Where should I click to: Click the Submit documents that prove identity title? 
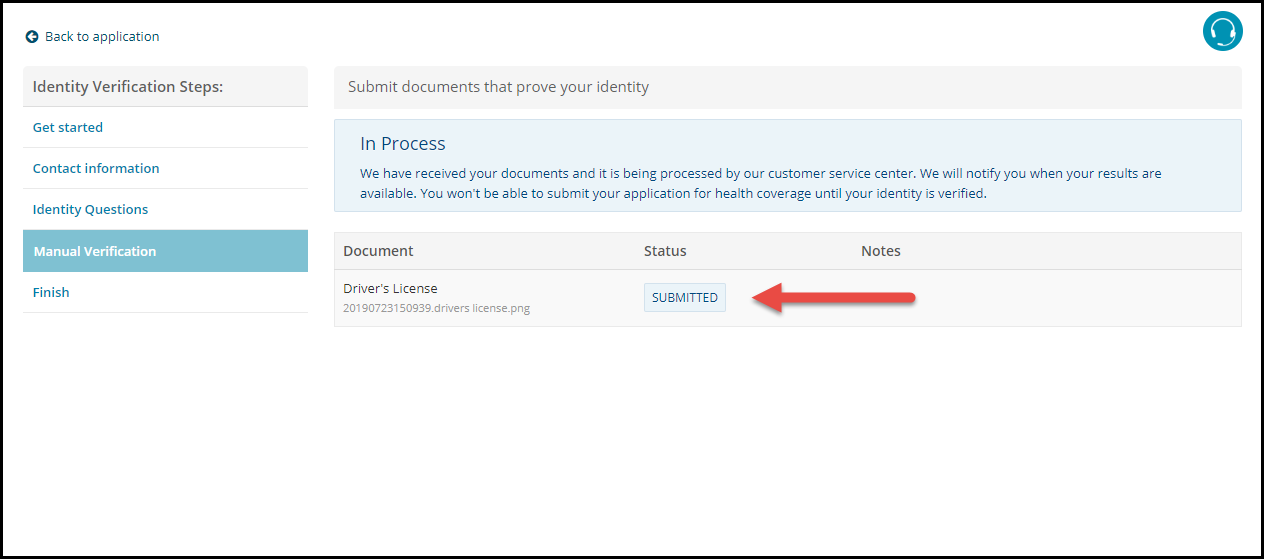498,87
